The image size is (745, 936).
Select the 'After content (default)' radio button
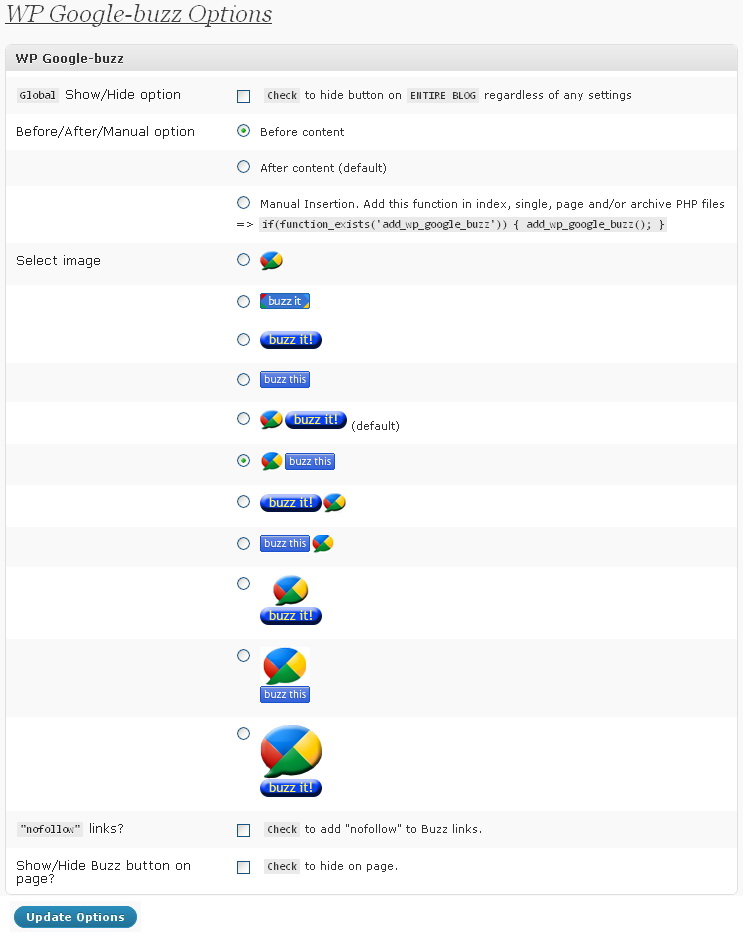click(x=243, y=167)
